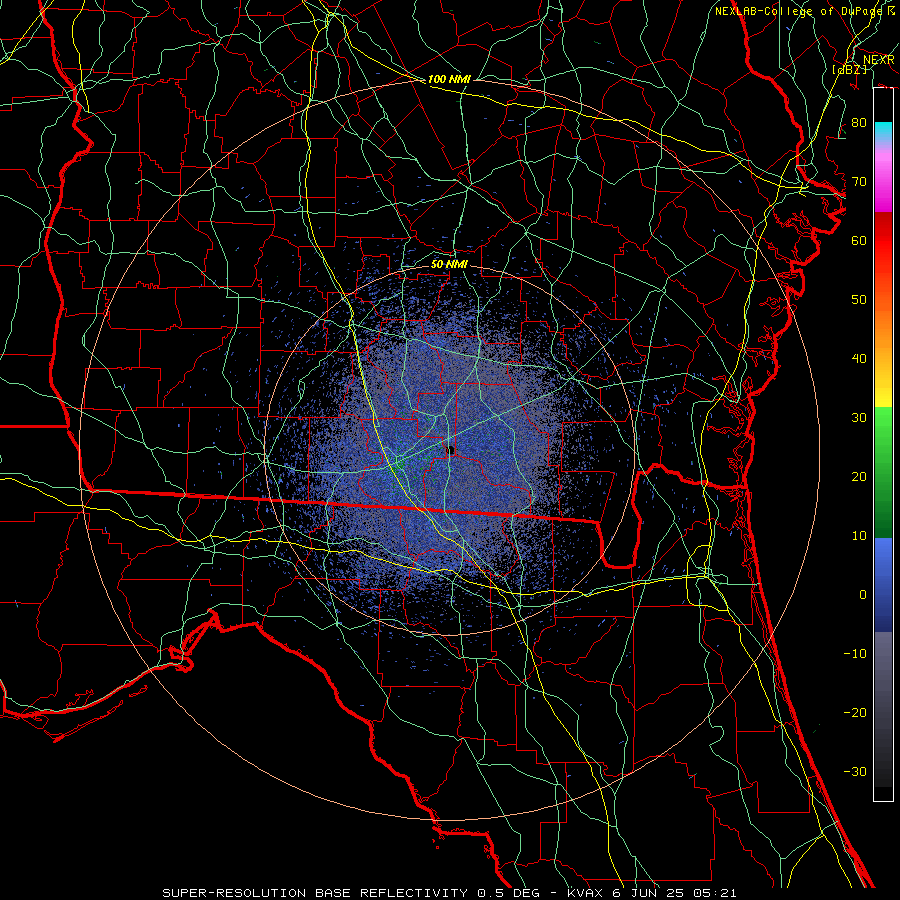This screenshot has height=900, width=900.
Task: Click the 70 value on the color scale
Action: [859, 182]
